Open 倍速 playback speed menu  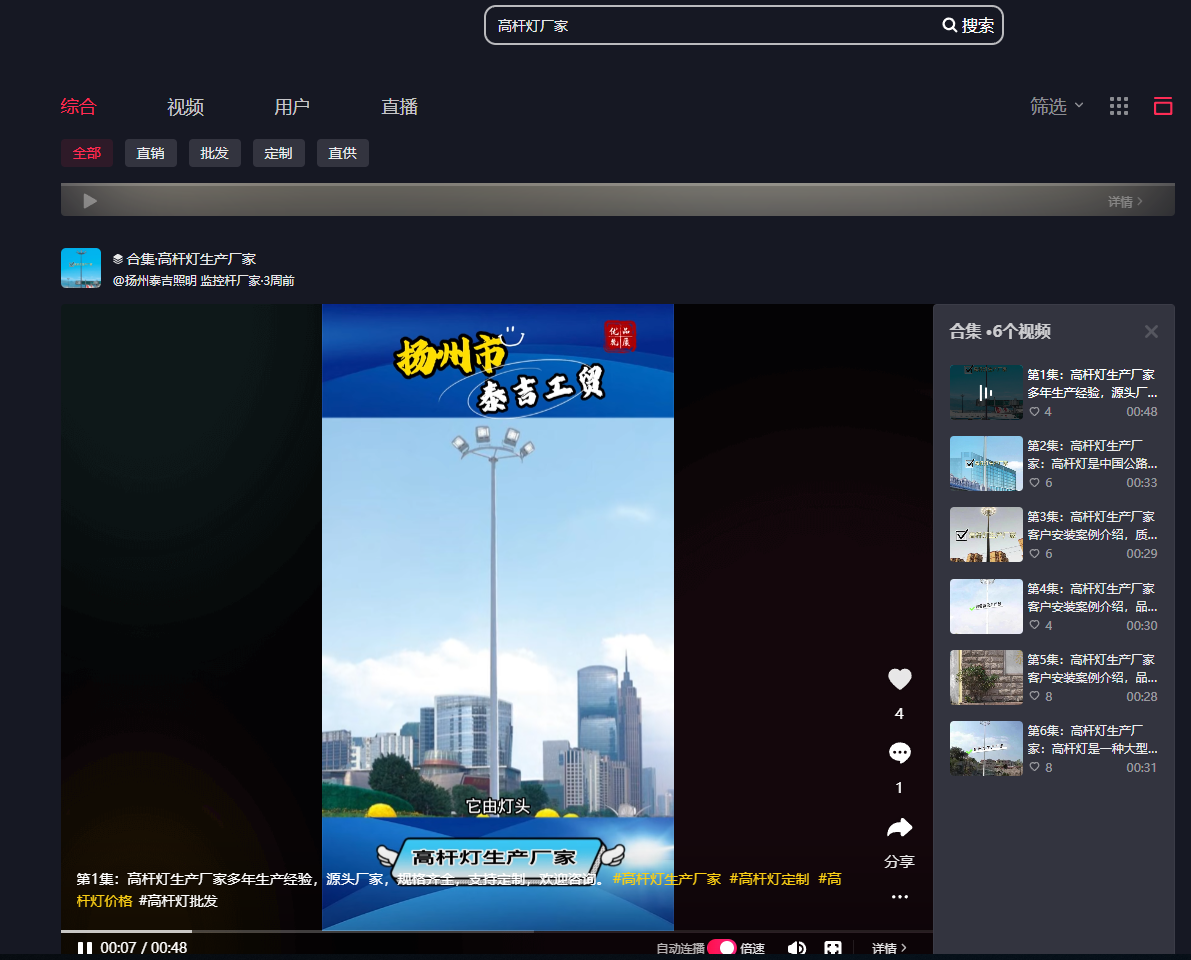click(x=753, y=948)
